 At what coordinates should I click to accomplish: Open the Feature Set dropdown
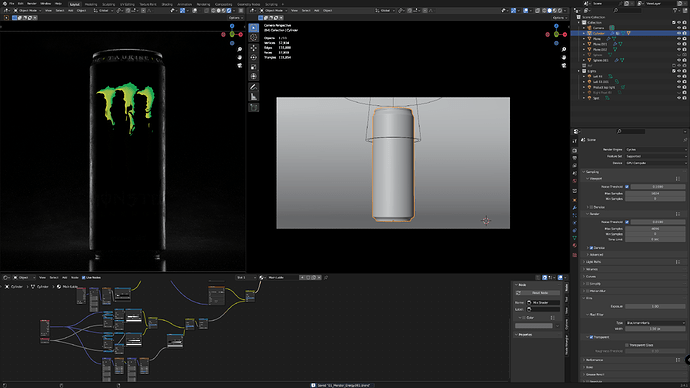[656, 156]
